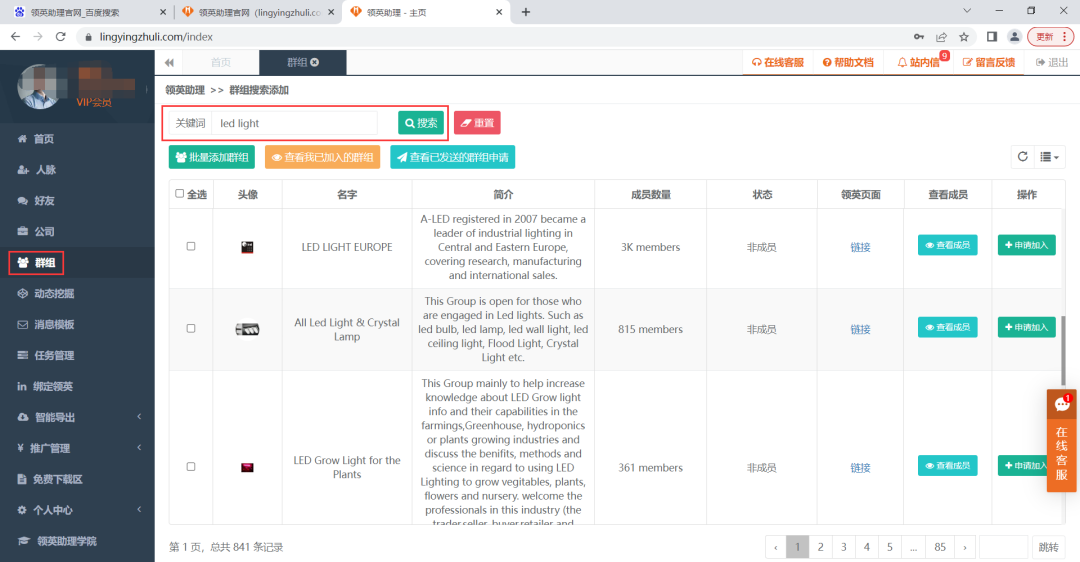Select 群组 in the sidebar
1080x562 pixels.
77,262
